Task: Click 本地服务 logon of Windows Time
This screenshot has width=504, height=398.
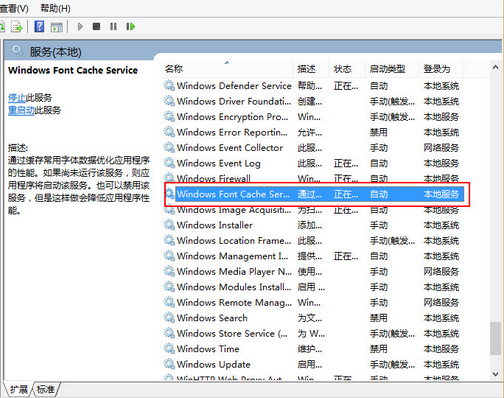Action: tap(441, 349)
